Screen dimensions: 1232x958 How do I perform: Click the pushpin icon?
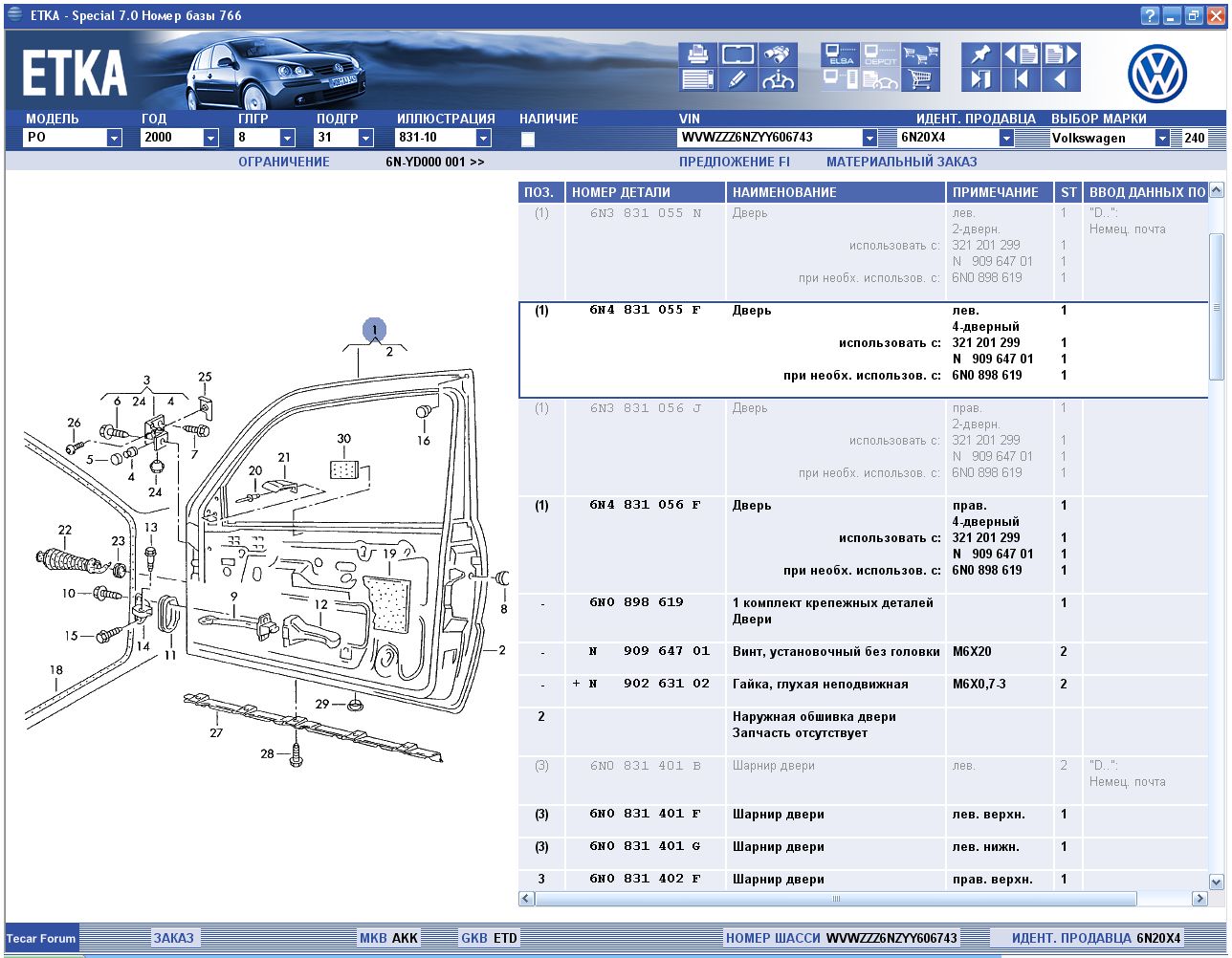click(980, 54)
